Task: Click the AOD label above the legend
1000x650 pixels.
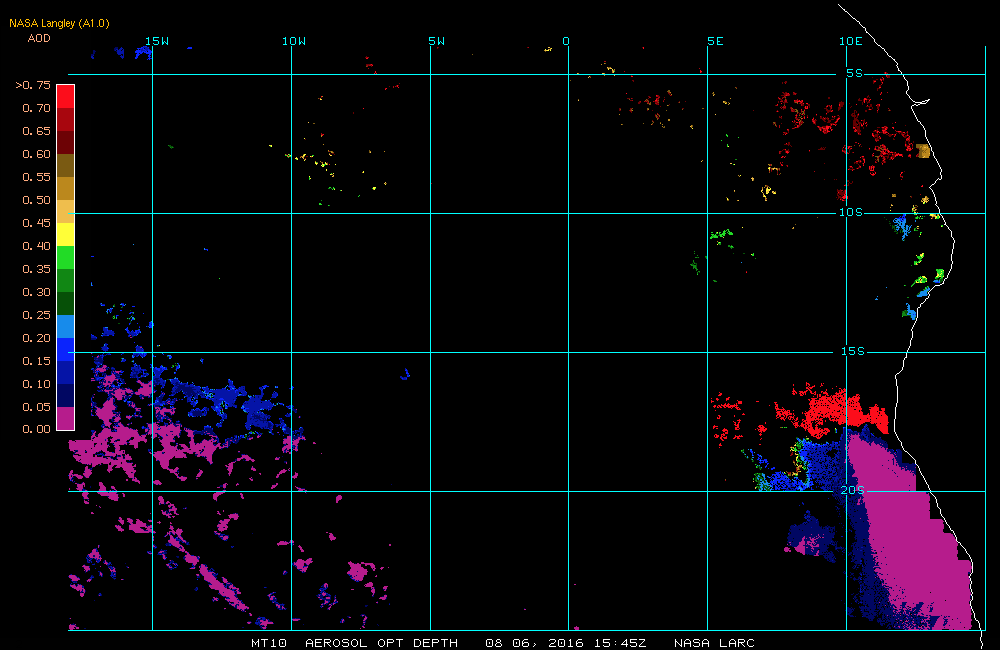Action: (x=39, y=38)
